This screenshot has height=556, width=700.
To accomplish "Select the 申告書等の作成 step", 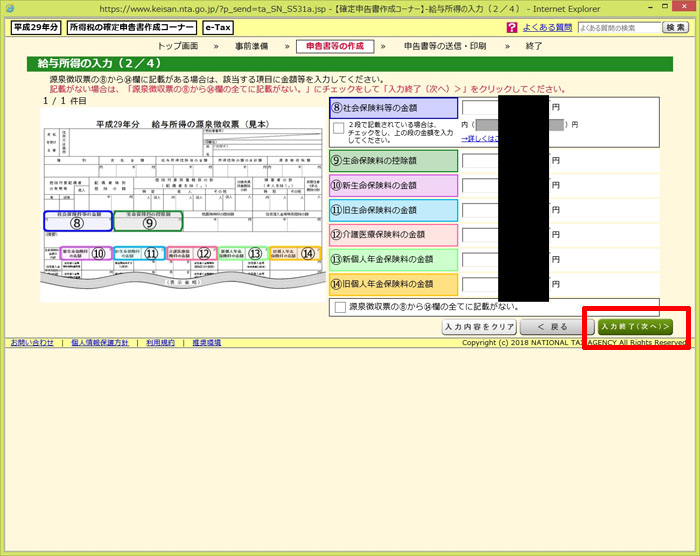I will 335,46.
